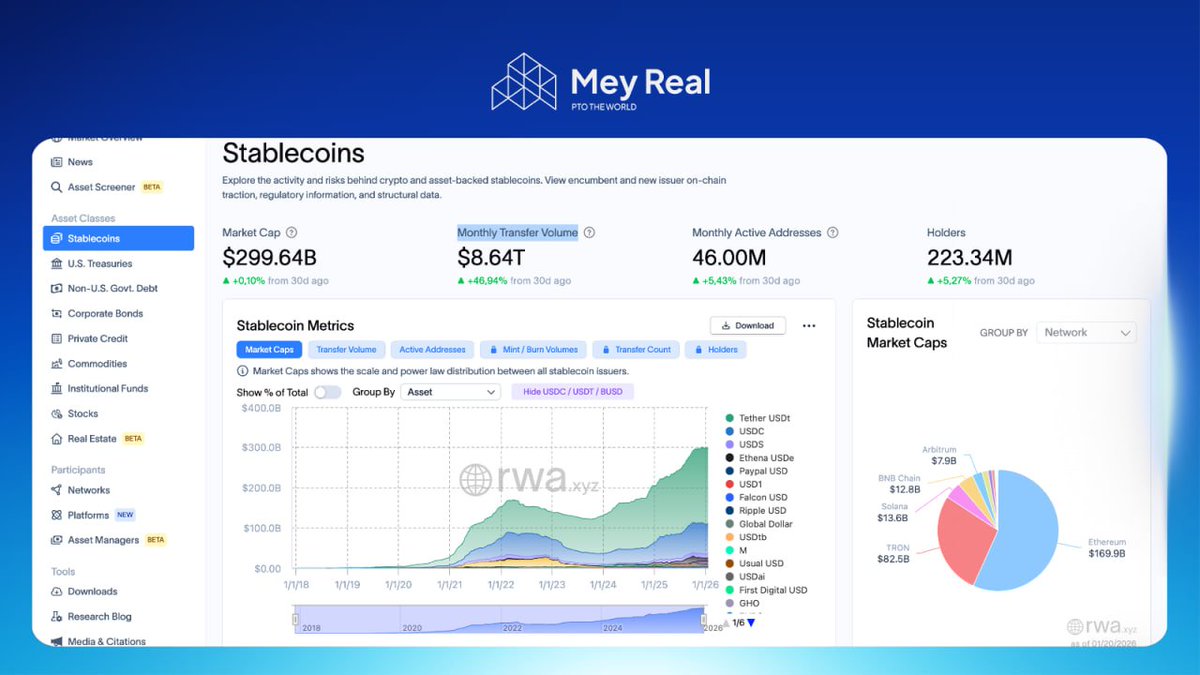
Task: Click the Asset Managers icon
Action: pyautogui.click(x=57, y=540)
